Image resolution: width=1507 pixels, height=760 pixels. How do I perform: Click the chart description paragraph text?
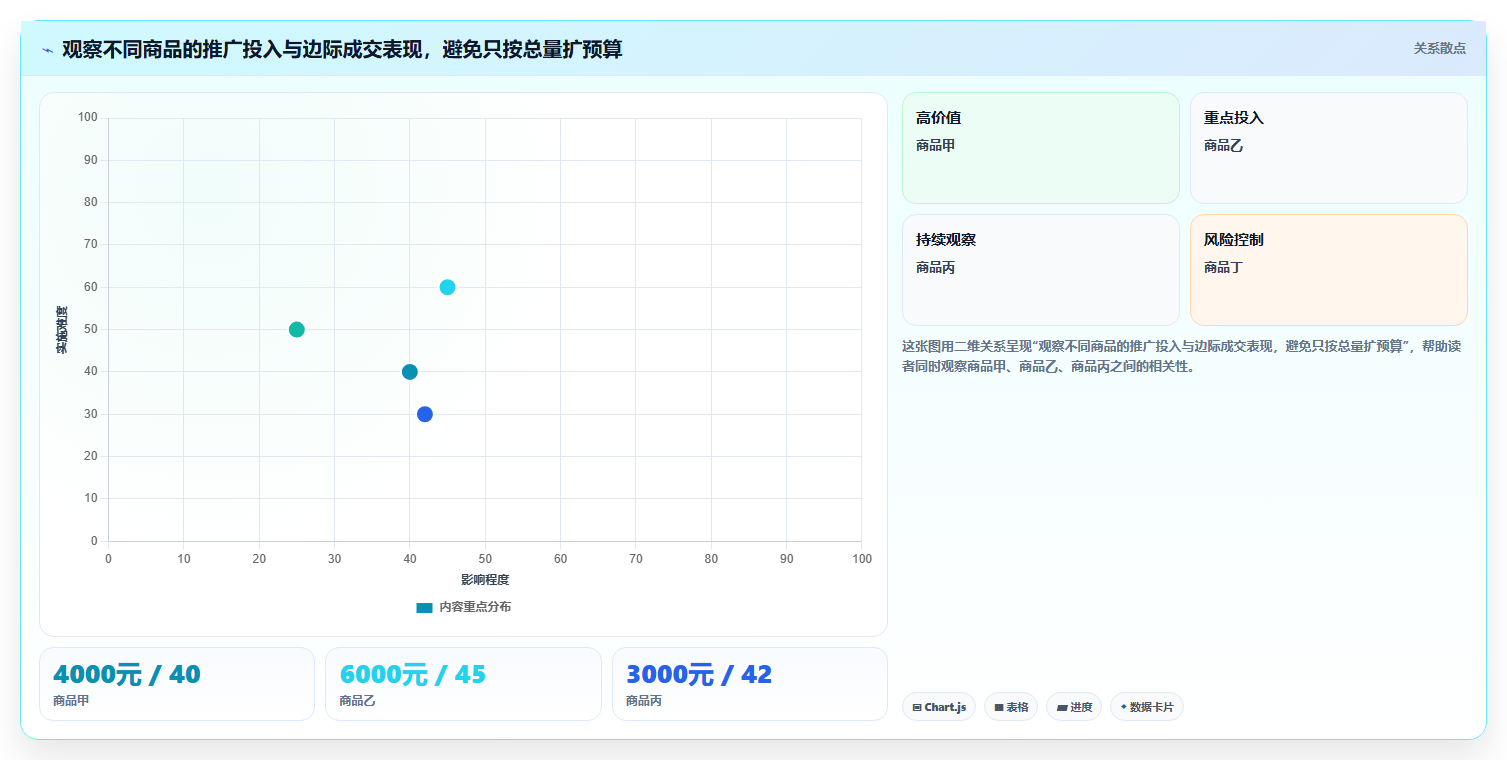click(1182, 356)
